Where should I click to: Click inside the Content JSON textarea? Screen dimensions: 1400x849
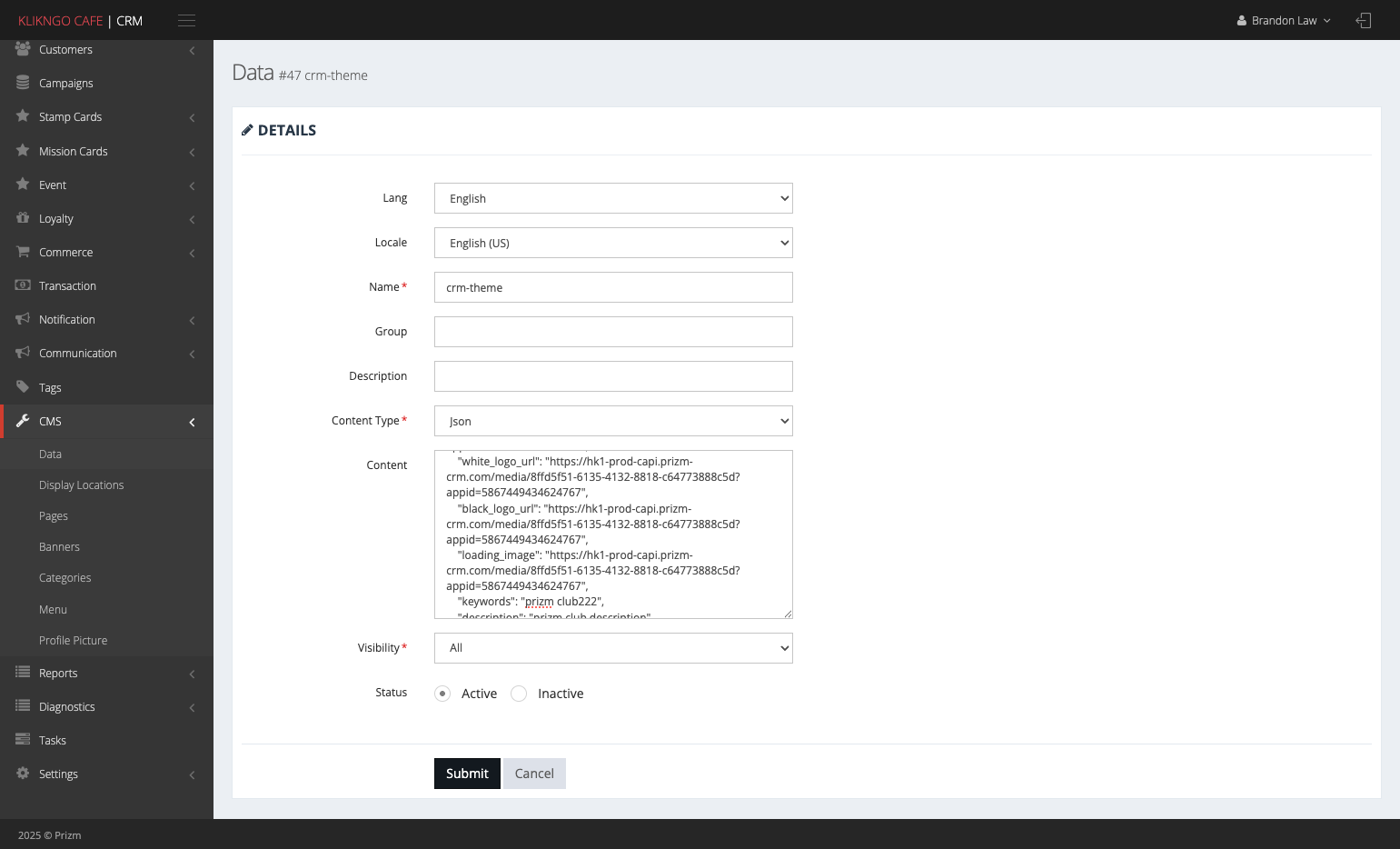(x=613, y=534)
